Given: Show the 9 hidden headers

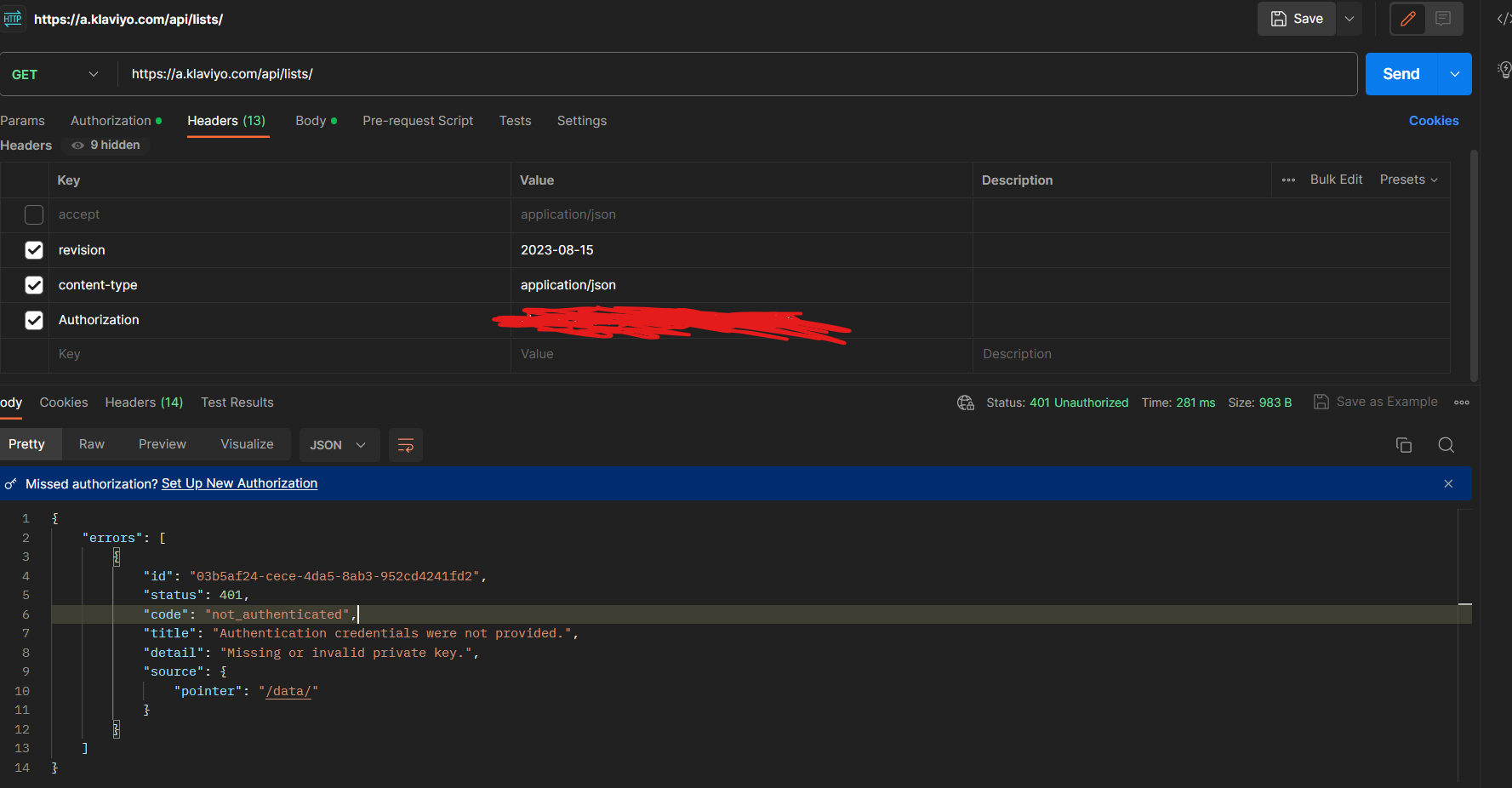Looking at the screenshot, I should (x=106, y=146).
